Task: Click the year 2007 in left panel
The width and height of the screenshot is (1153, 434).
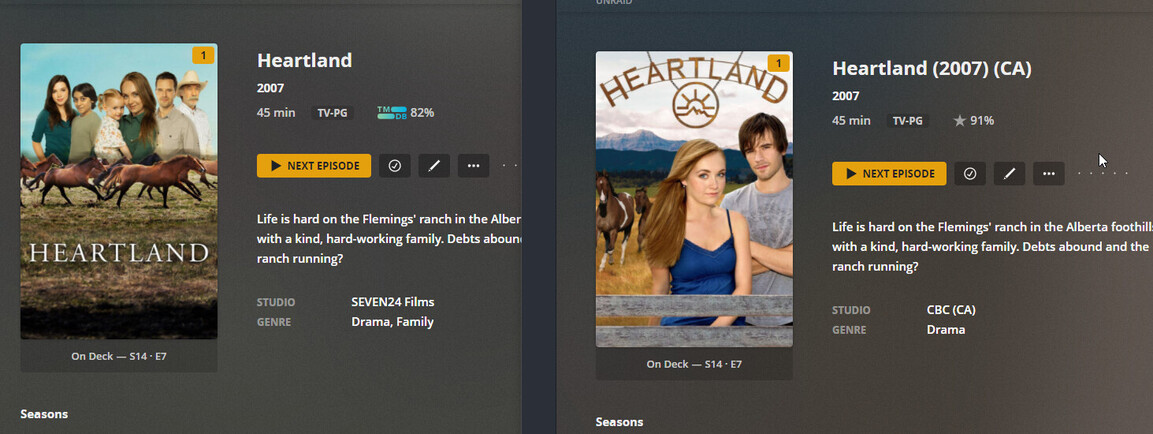Action: 271,88
